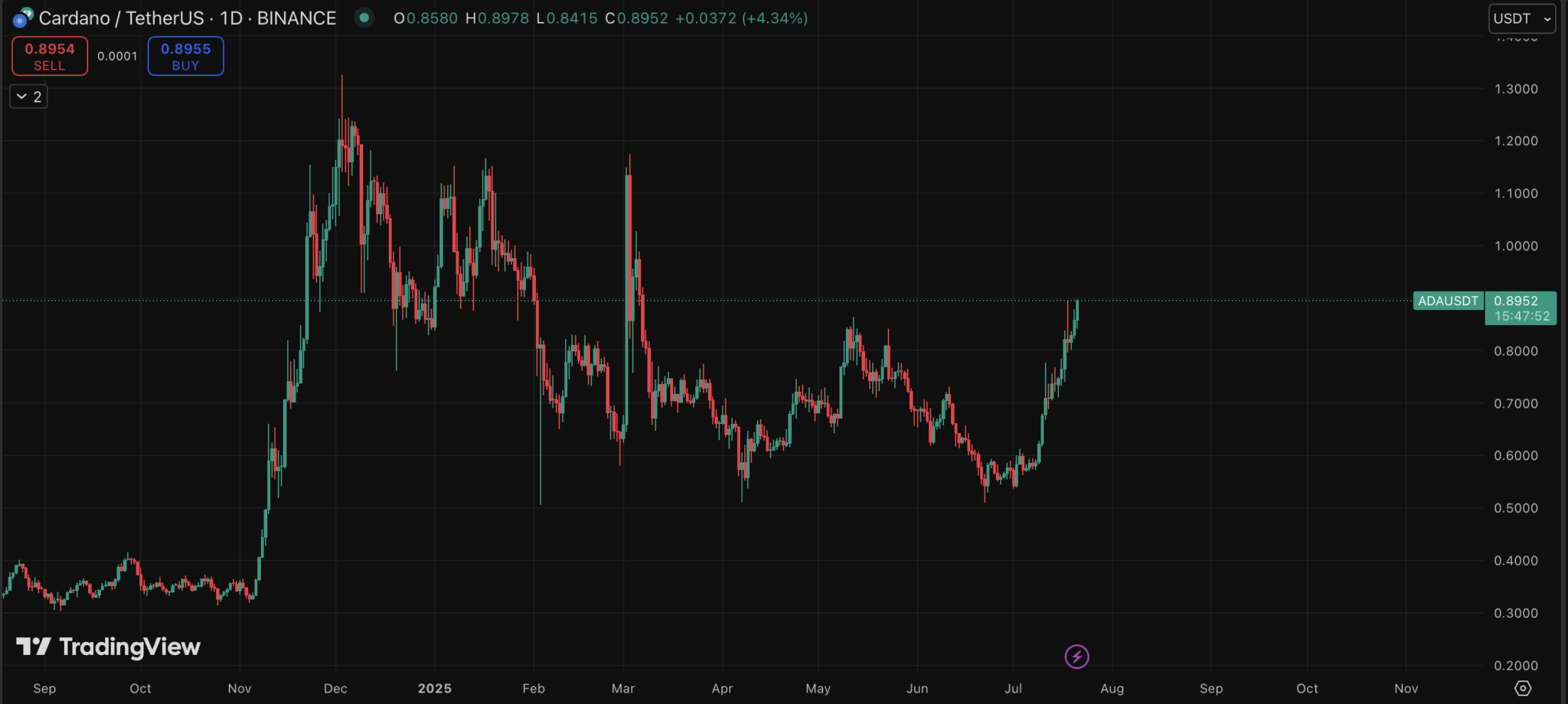The image size is (1568, 704).
Task: Click the 0.0001 spread value
Action: (x=116, y=55)
